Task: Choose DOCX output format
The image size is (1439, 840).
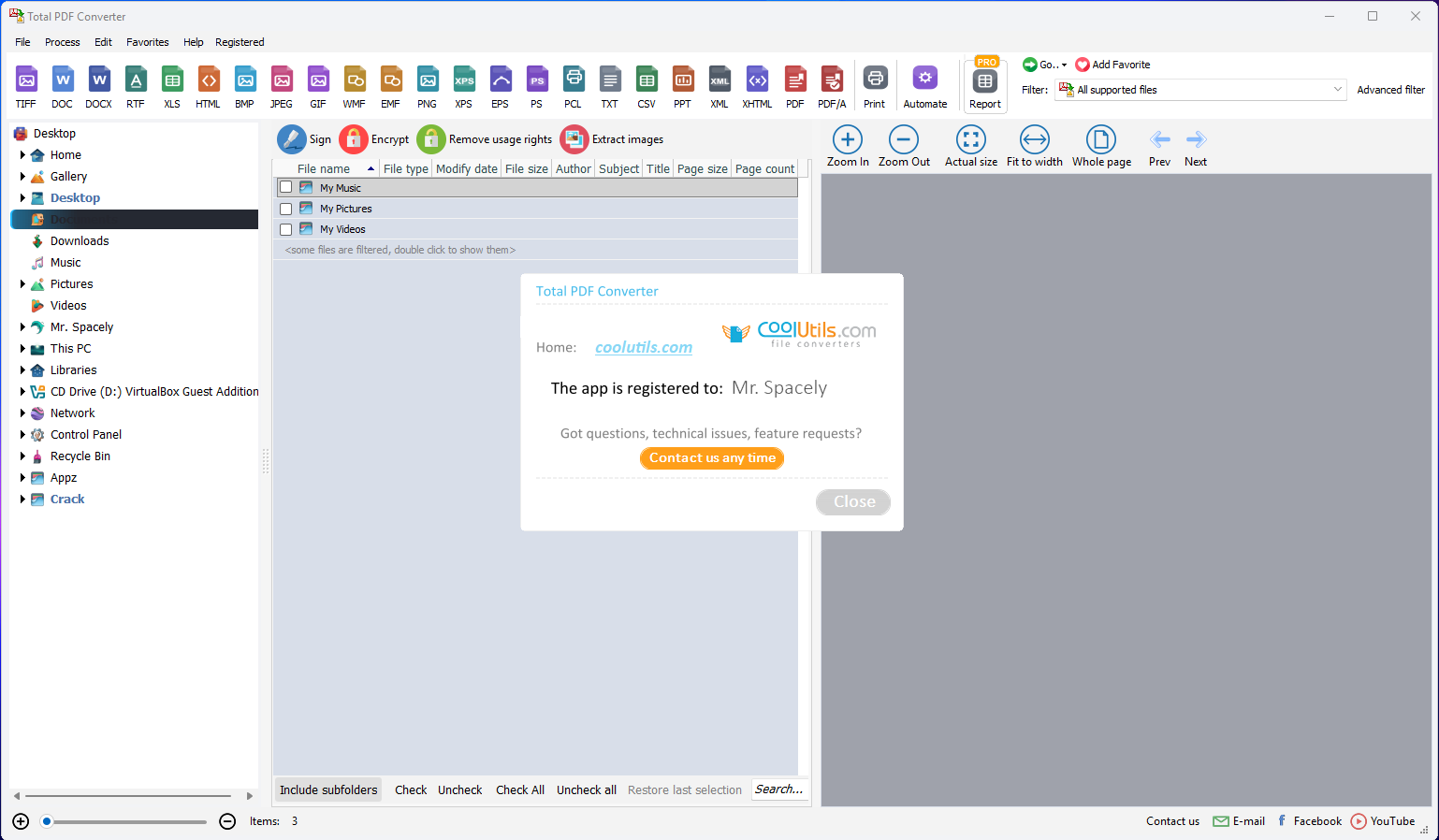Action: coord(99,87)
